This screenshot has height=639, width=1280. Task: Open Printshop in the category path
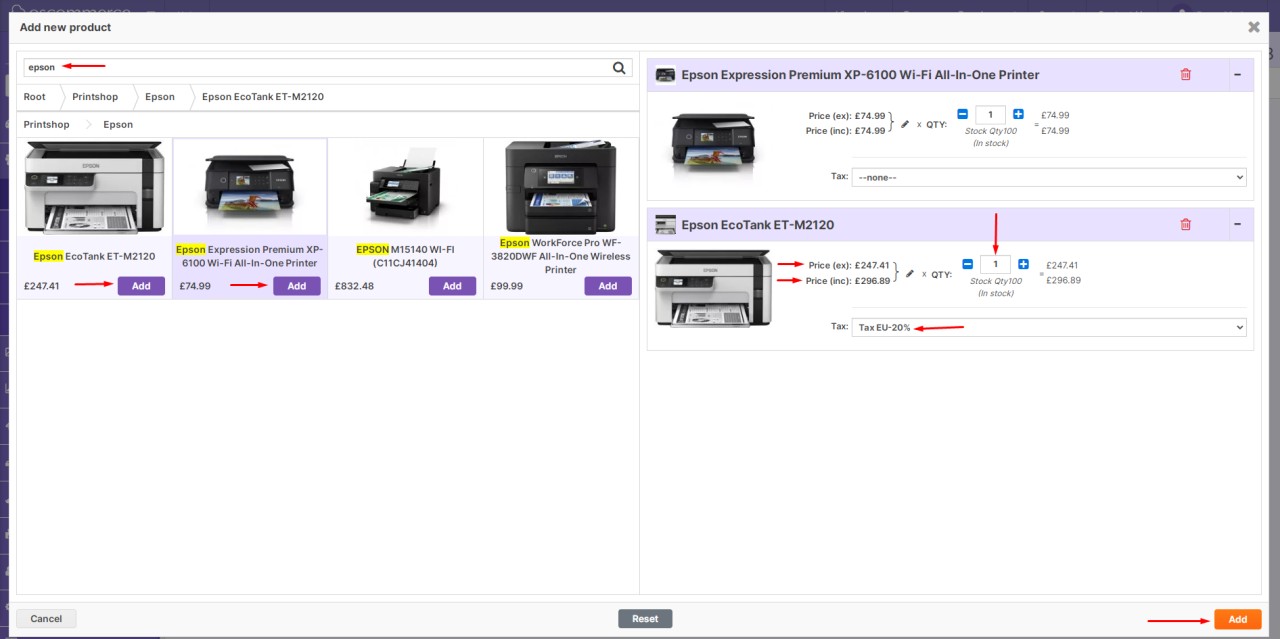pos(47,125)
